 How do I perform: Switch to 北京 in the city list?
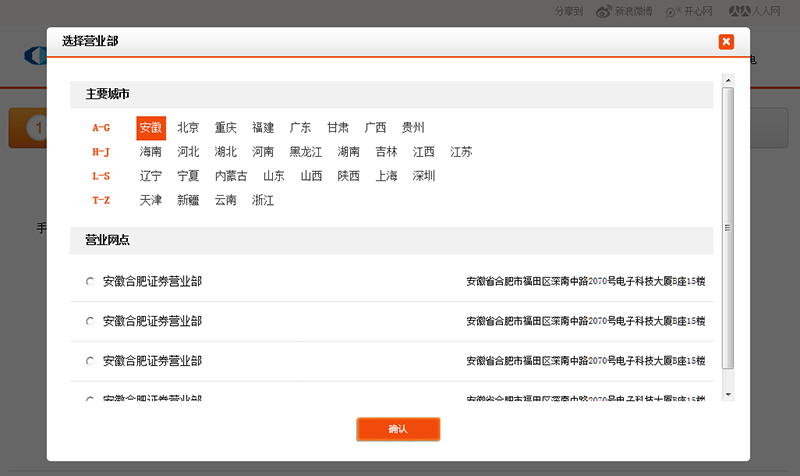click(188, 128)
